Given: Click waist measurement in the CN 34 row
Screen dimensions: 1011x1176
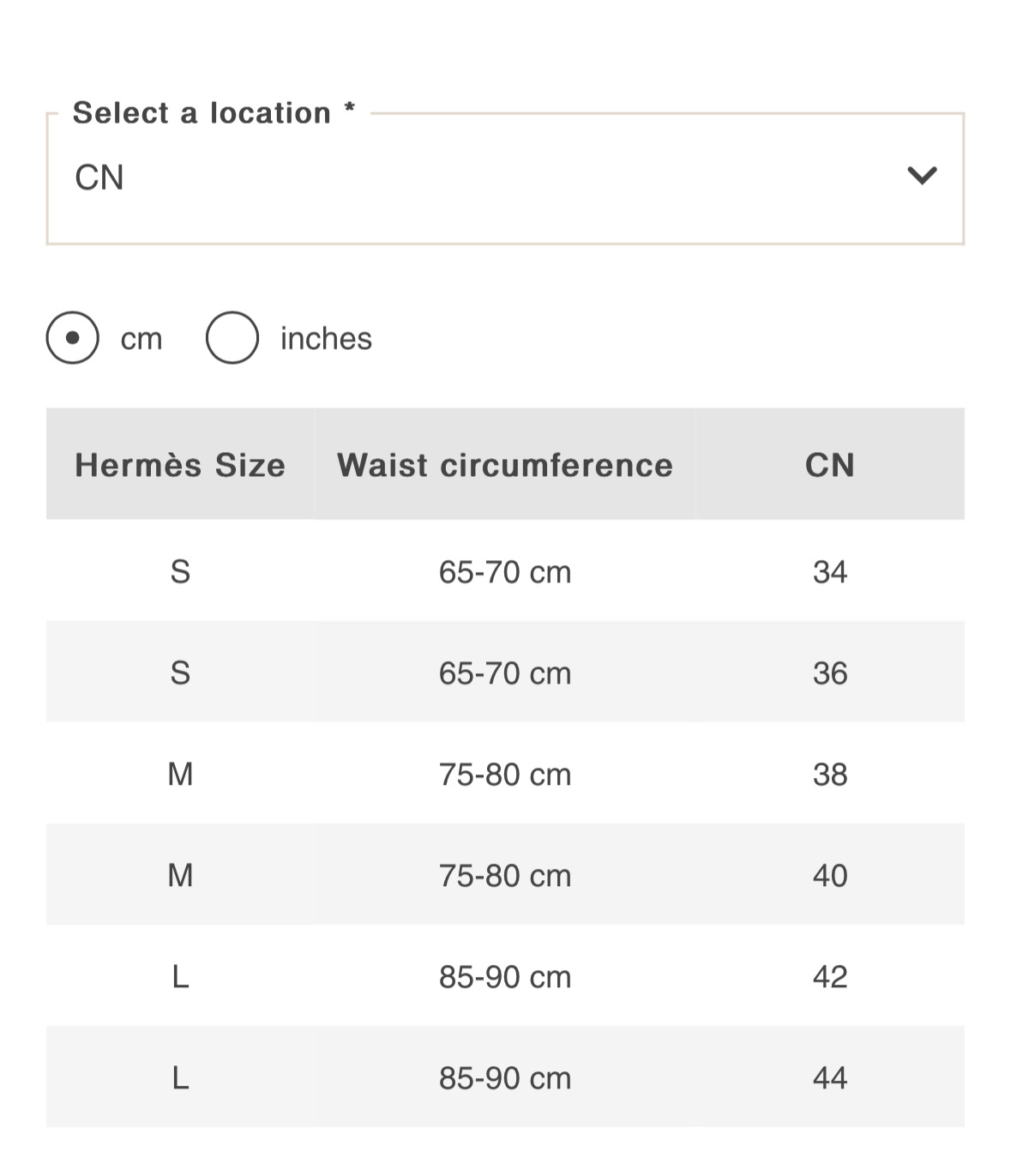Looking at the screenshot, I should [x=505, y=571].
